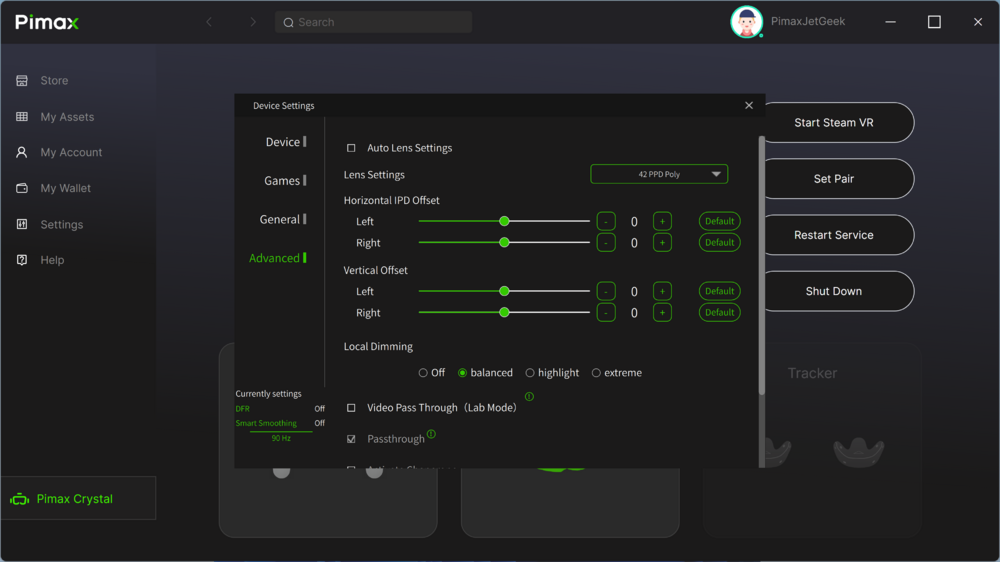Decrease Horizontal IPD Offset Right value
Viewport: 1000px width, 562px height.
pos(606,242)
